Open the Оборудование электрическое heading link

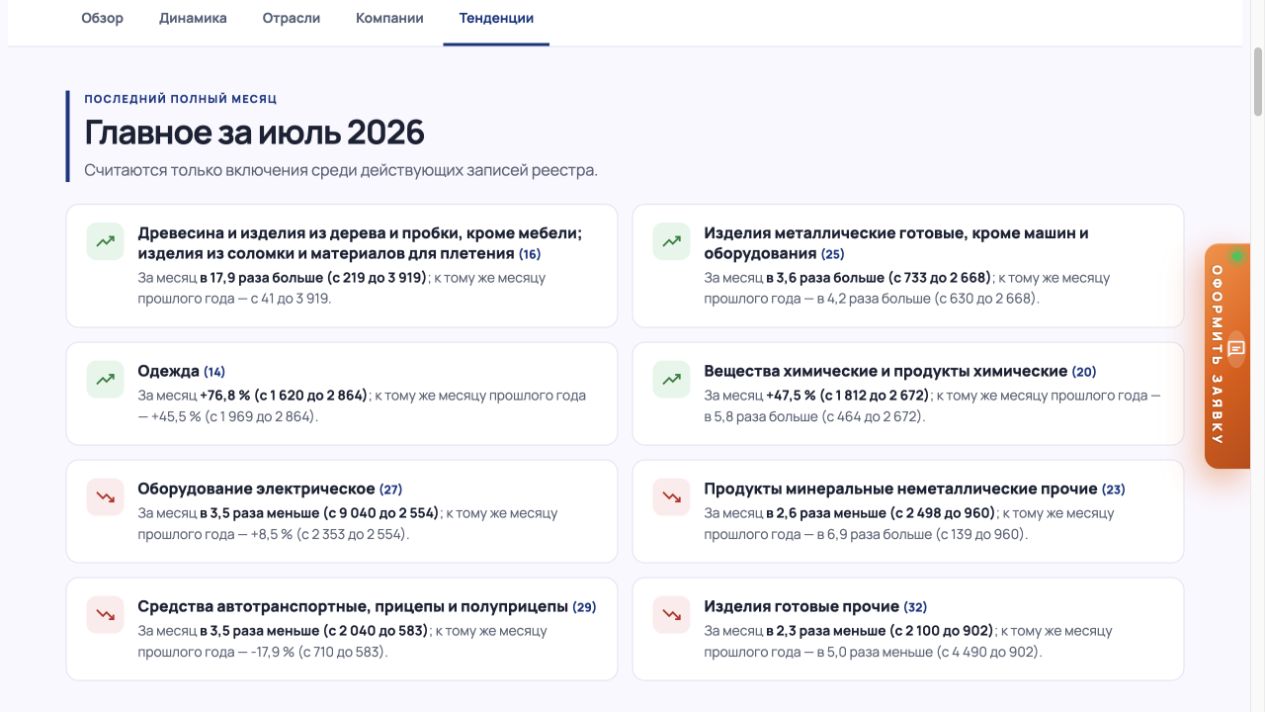pos(256,489)
